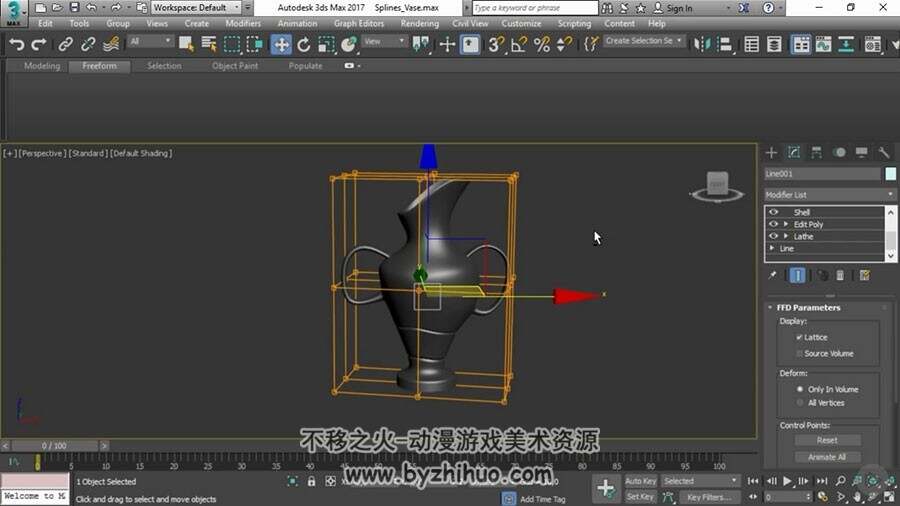Viewport: 900px width, 506px height.
Task: Open the Graph Editors menu
Action: (x=359, y=24)
